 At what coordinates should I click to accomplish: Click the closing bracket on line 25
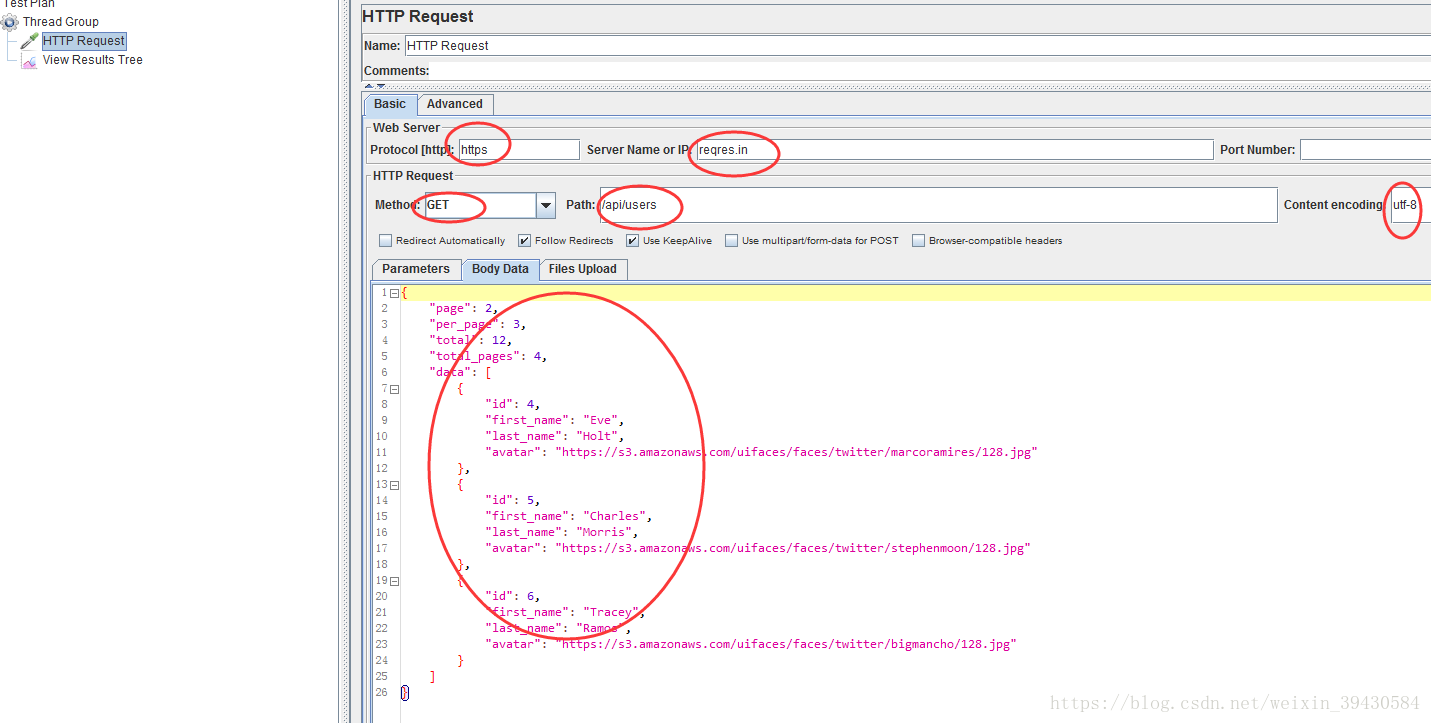click(x=432, y=677)
